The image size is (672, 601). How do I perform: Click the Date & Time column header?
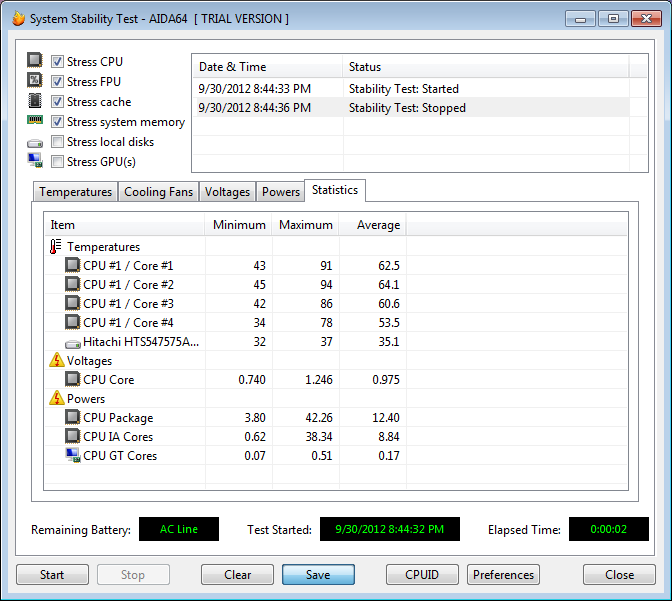pyautogui.click(x=267, y=66)
